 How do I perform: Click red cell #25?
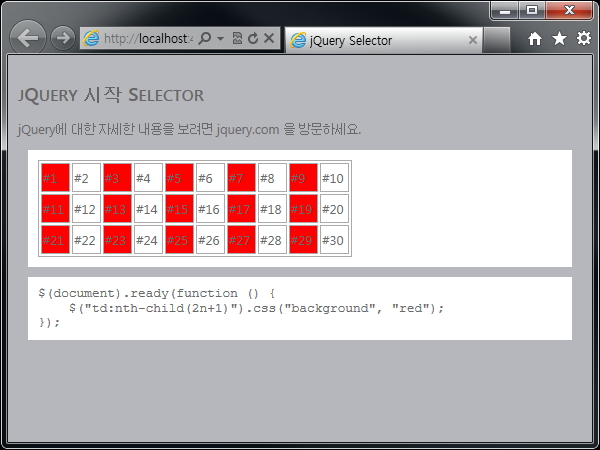(x=179, y=240)
